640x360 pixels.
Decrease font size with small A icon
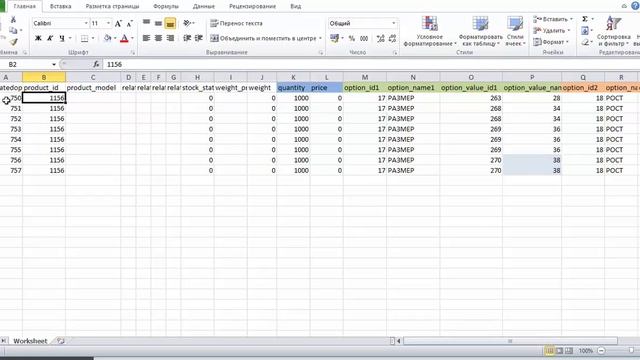click(x=130, y=24)
